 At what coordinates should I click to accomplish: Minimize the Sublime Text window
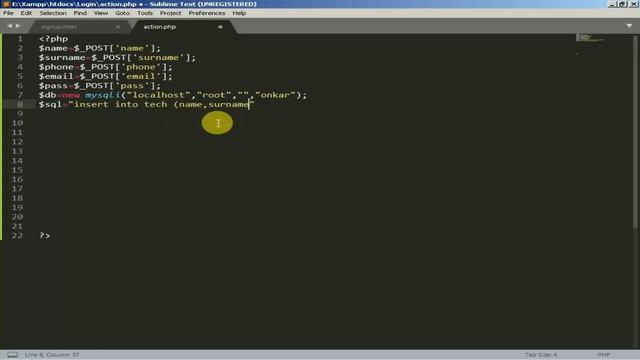click(612, 4)
